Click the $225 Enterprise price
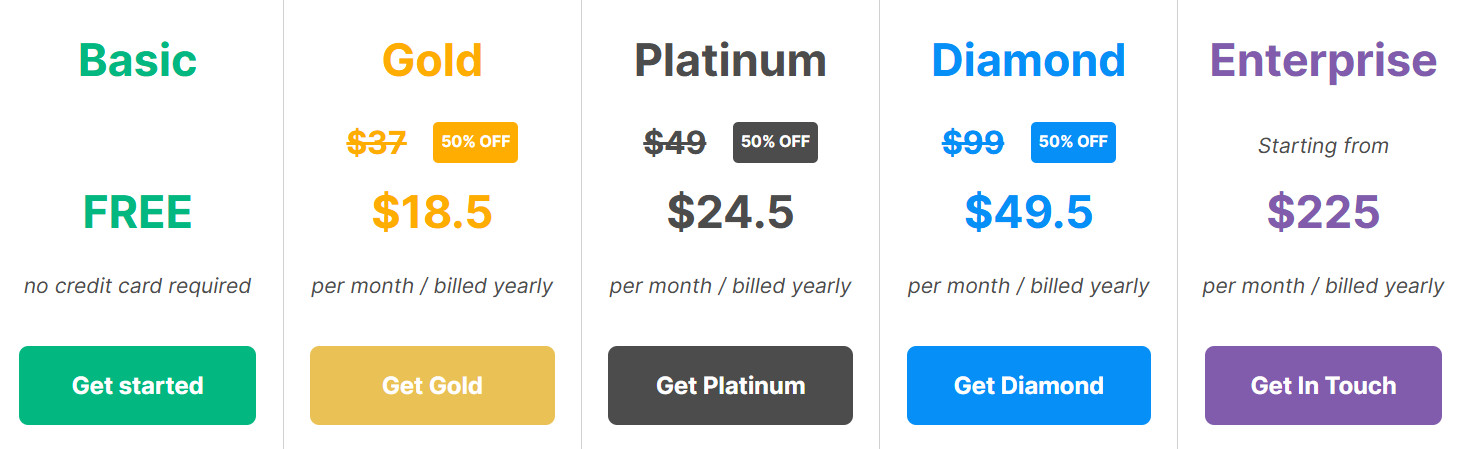The height and width of the screenshot is (449, 1464). pyautogui.click(x=1322, y=212)
